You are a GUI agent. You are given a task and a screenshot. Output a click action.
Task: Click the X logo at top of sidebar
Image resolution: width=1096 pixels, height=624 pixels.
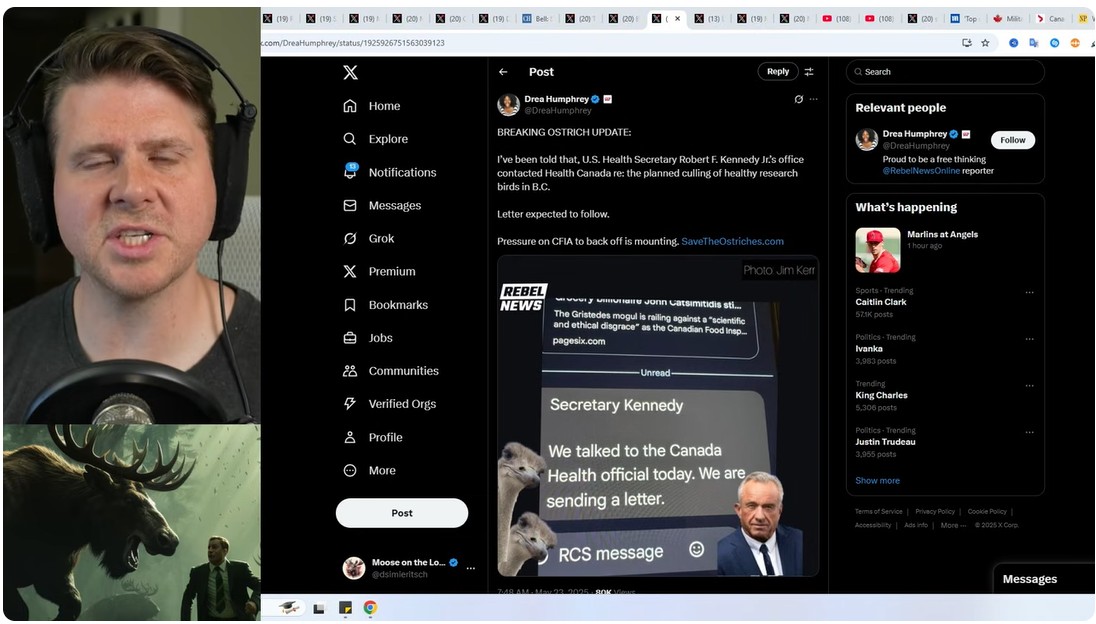click(350, 72)
